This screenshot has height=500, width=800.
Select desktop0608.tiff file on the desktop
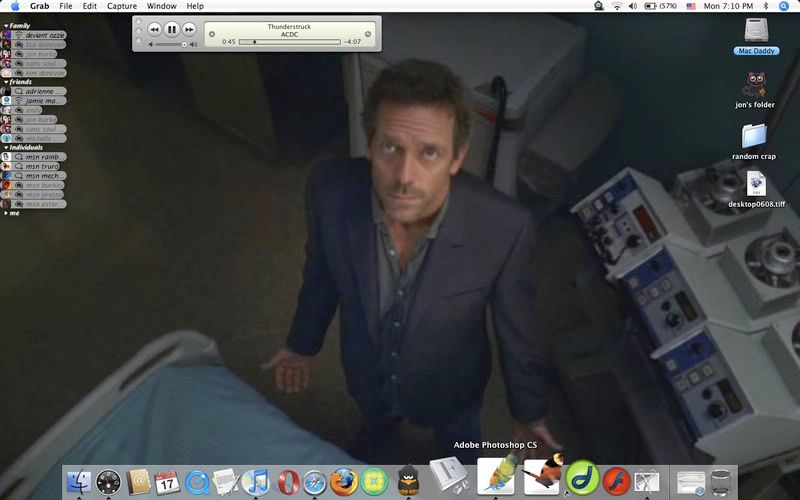click(757, 189)
